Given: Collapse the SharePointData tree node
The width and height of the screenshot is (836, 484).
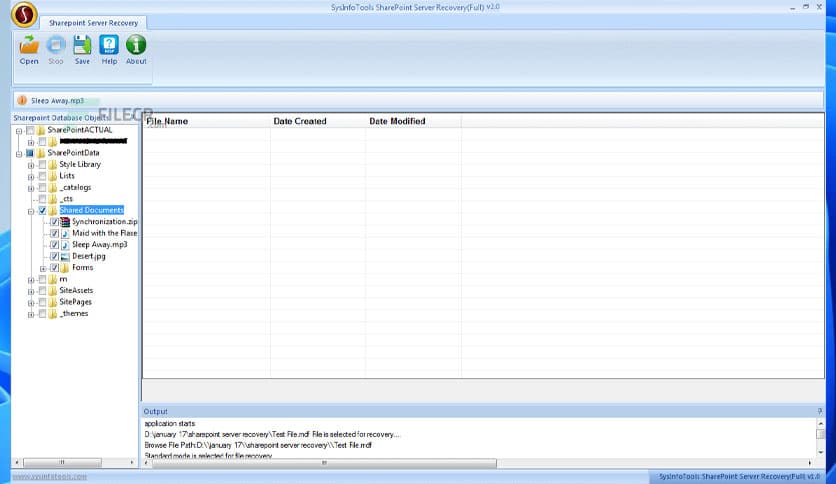Looking at the screenshot, I should click(x=19, y=154).
